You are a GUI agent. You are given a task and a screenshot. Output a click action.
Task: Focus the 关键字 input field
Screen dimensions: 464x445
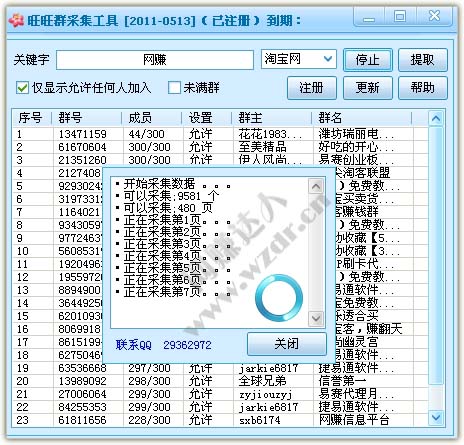[155, 60]
